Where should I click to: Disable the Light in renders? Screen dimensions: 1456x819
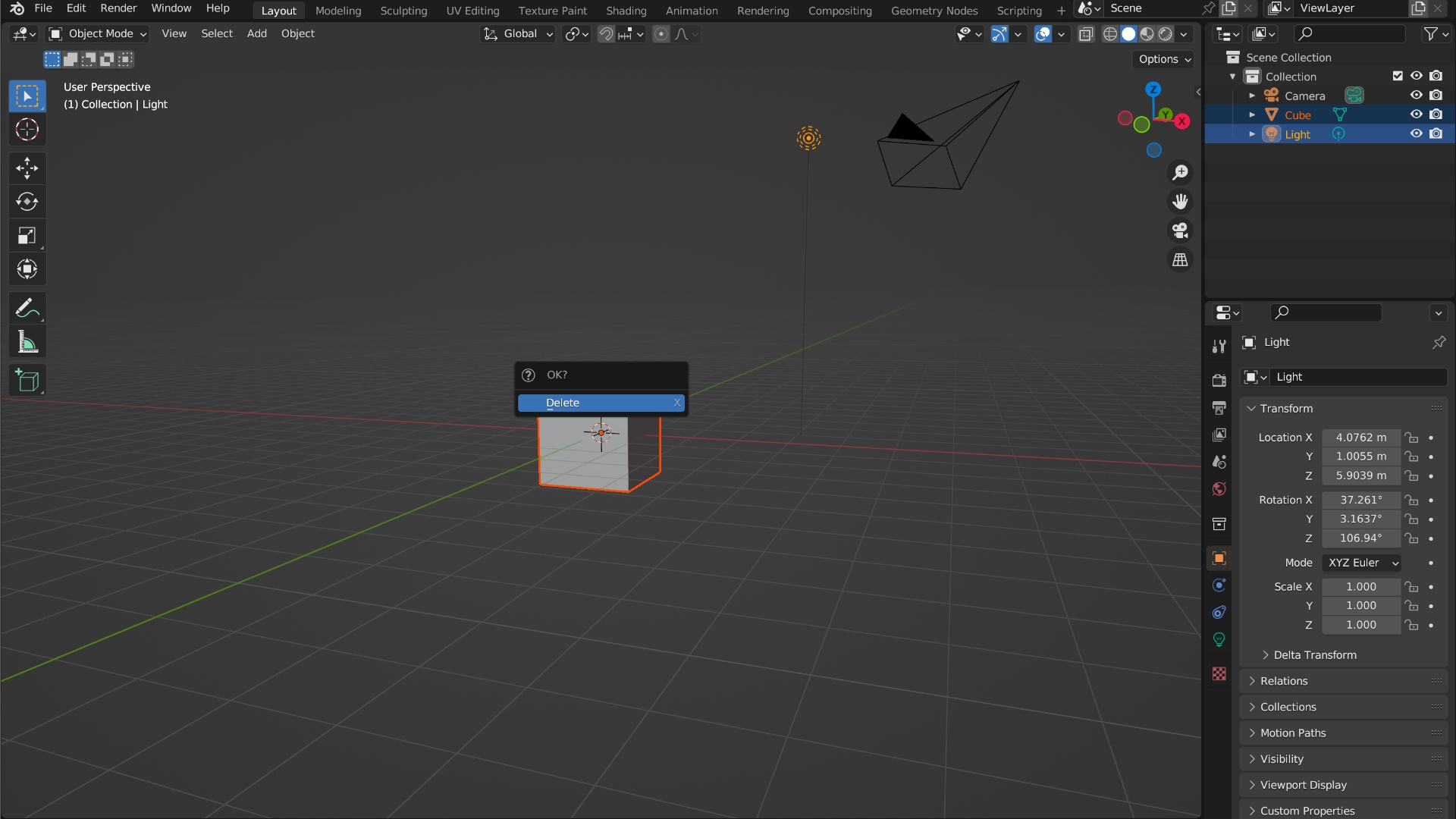point(1436,133)
